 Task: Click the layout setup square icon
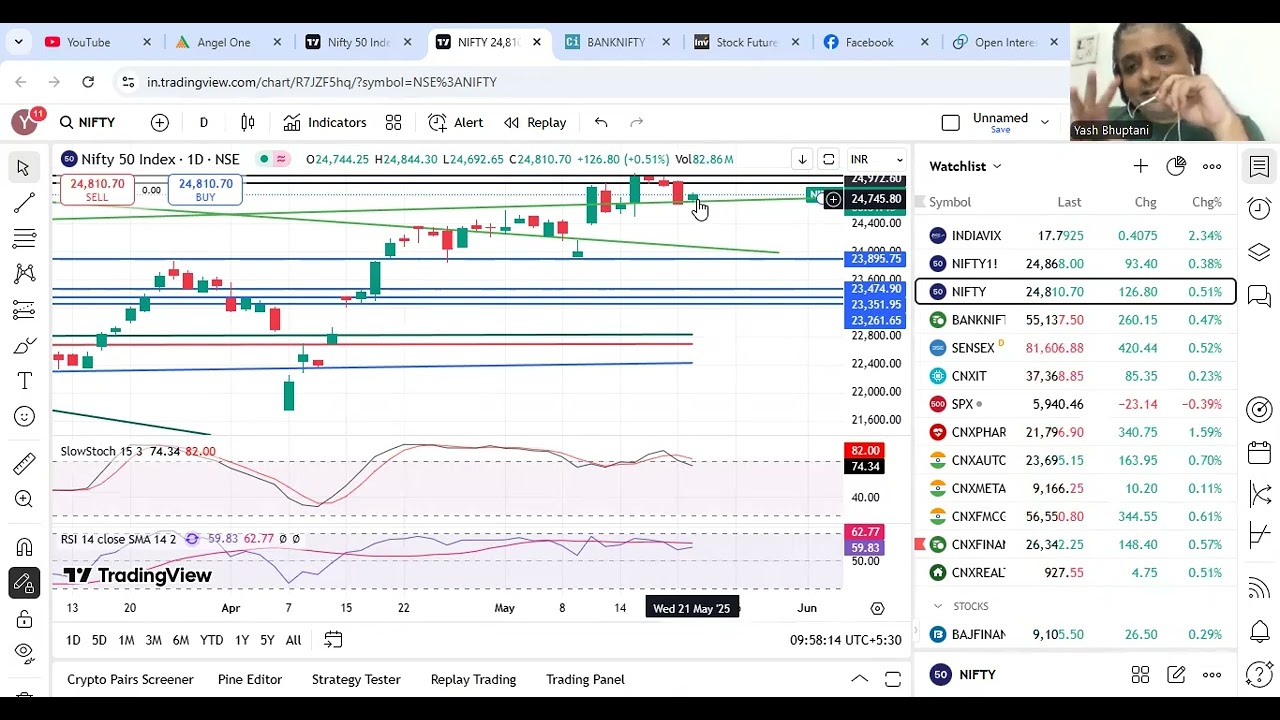pyautogui.click(x=951, y=122)
